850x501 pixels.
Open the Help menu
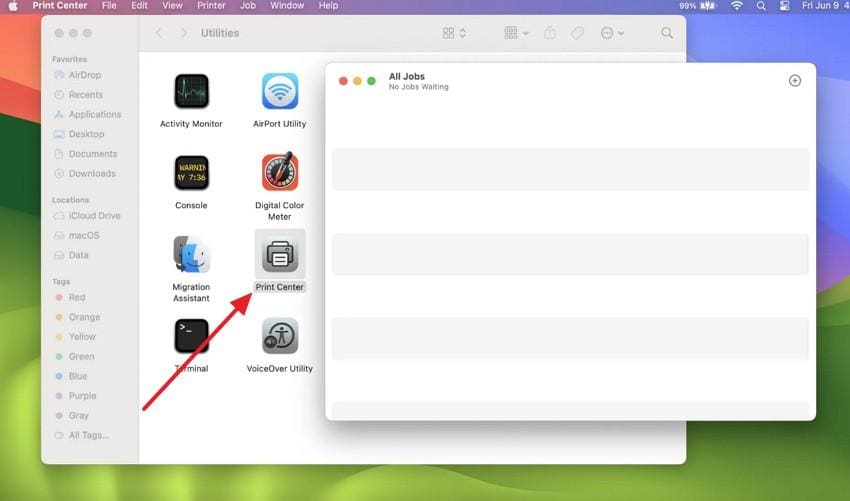coord(329,5)
